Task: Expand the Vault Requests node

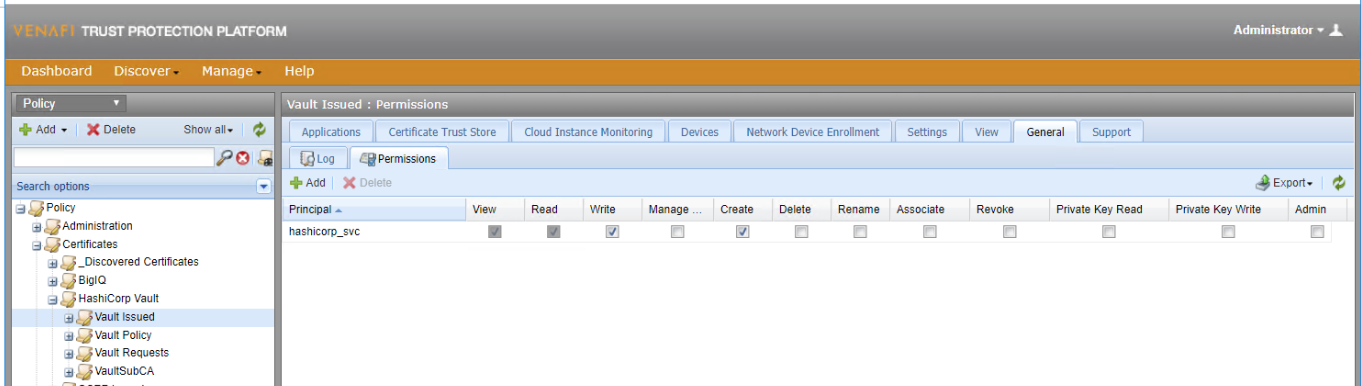Action: (69, 353)
